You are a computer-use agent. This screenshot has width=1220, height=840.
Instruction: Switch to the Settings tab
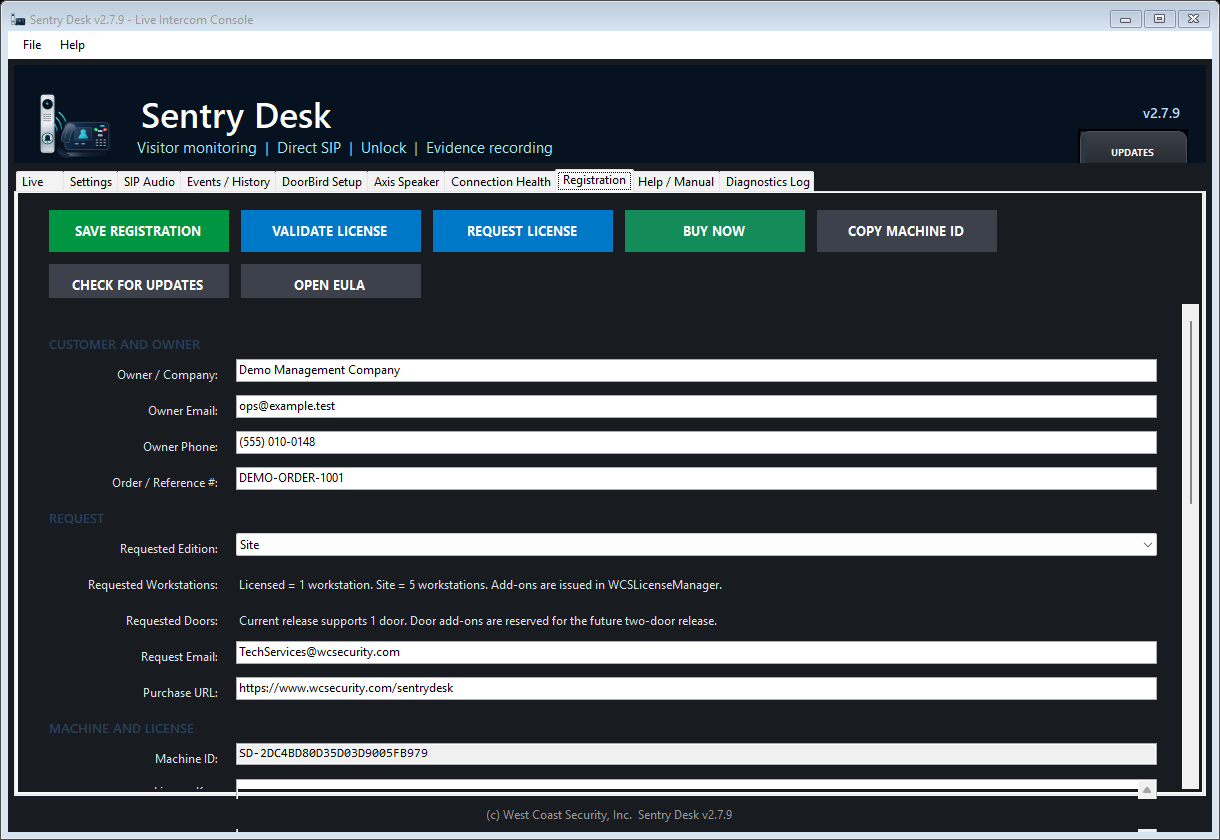click(x=91, y=182)
